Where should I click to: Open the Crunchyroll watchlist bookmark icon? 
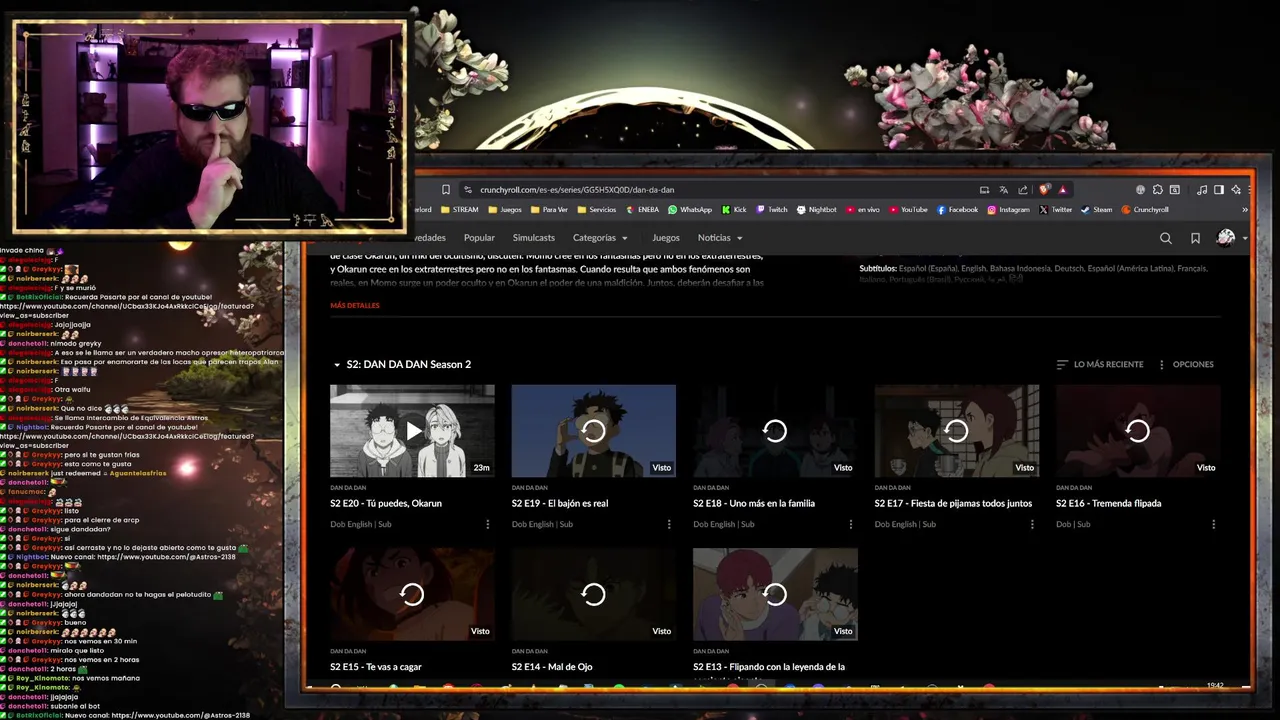(x=1195, y=238)
